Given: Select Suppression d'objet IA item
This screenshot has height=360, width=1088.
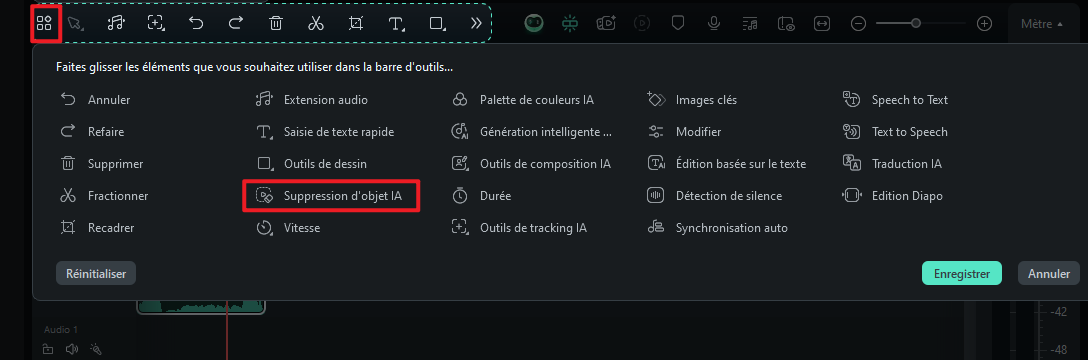Looking at the screenshot, I should tap(331, 196).
